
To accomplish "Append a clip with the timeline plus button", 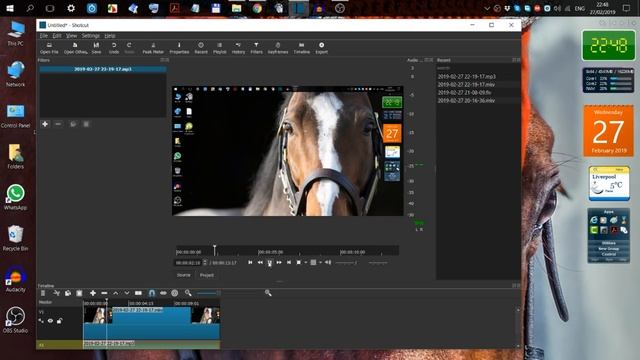I will (93, 293).
